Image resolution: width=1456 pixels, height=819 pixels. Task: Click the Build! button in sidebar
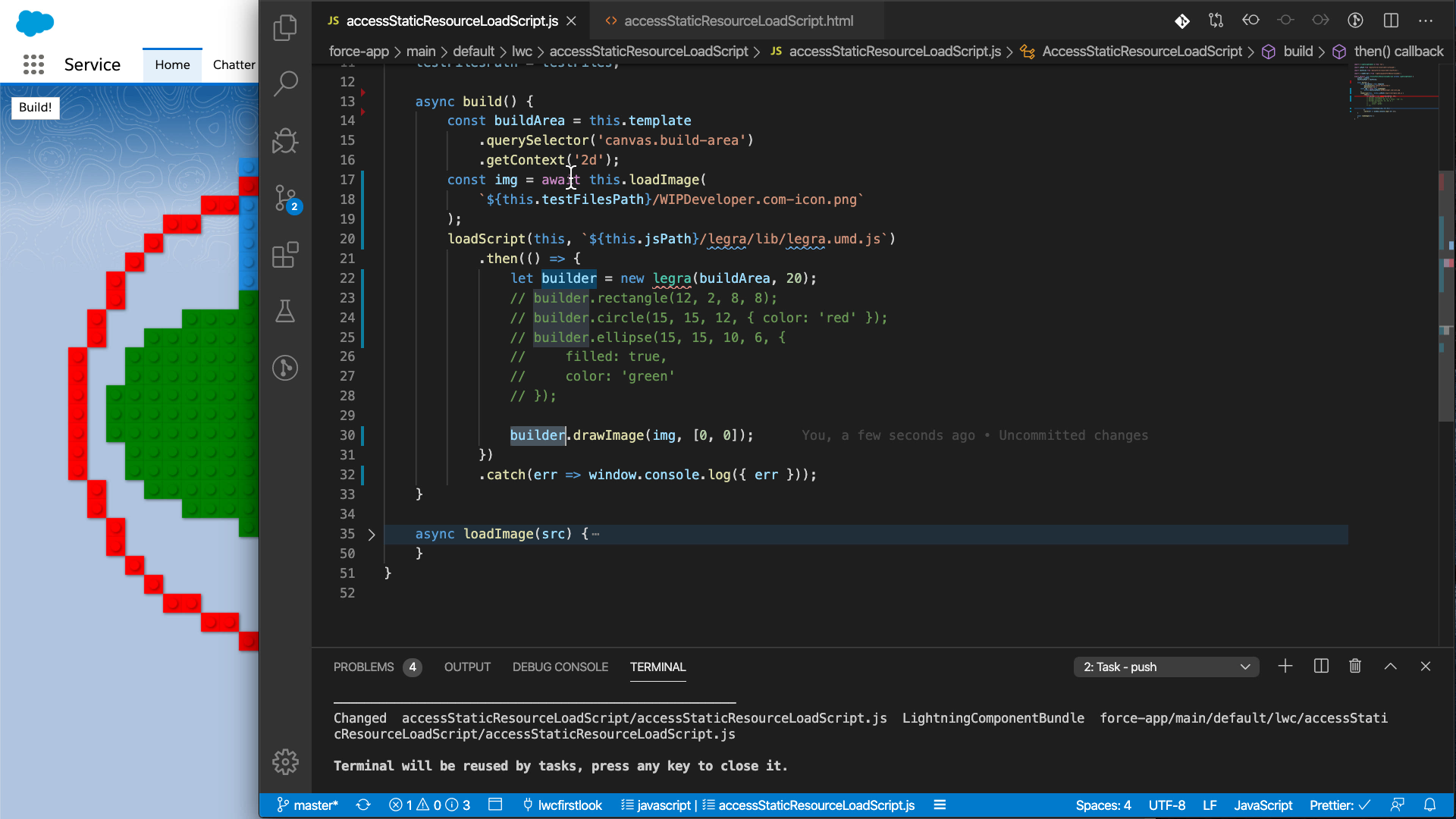[x=35, y=107]
